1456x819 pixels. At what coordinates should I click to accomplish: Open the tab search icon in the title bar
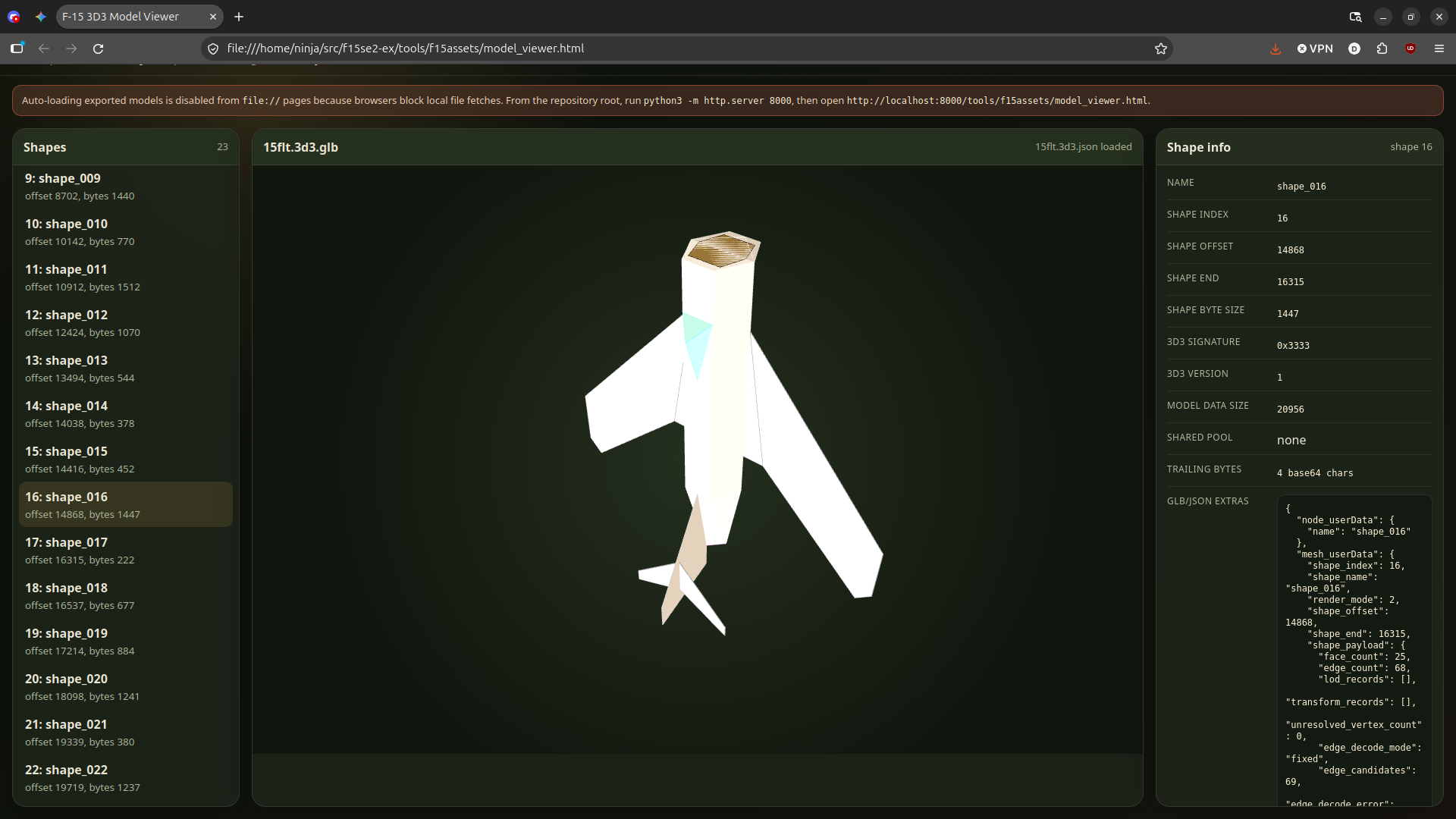(x=1355, y=17)
